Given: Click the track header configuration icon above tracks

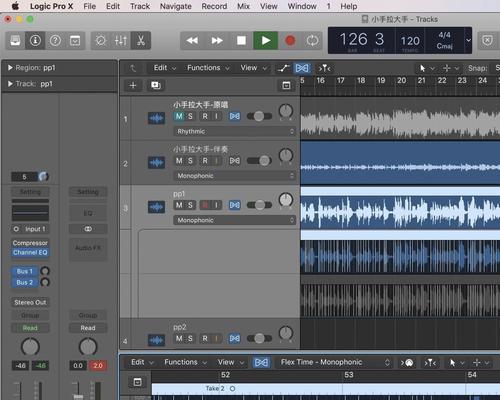Looking at the screenshot, I should click(286, 86).
